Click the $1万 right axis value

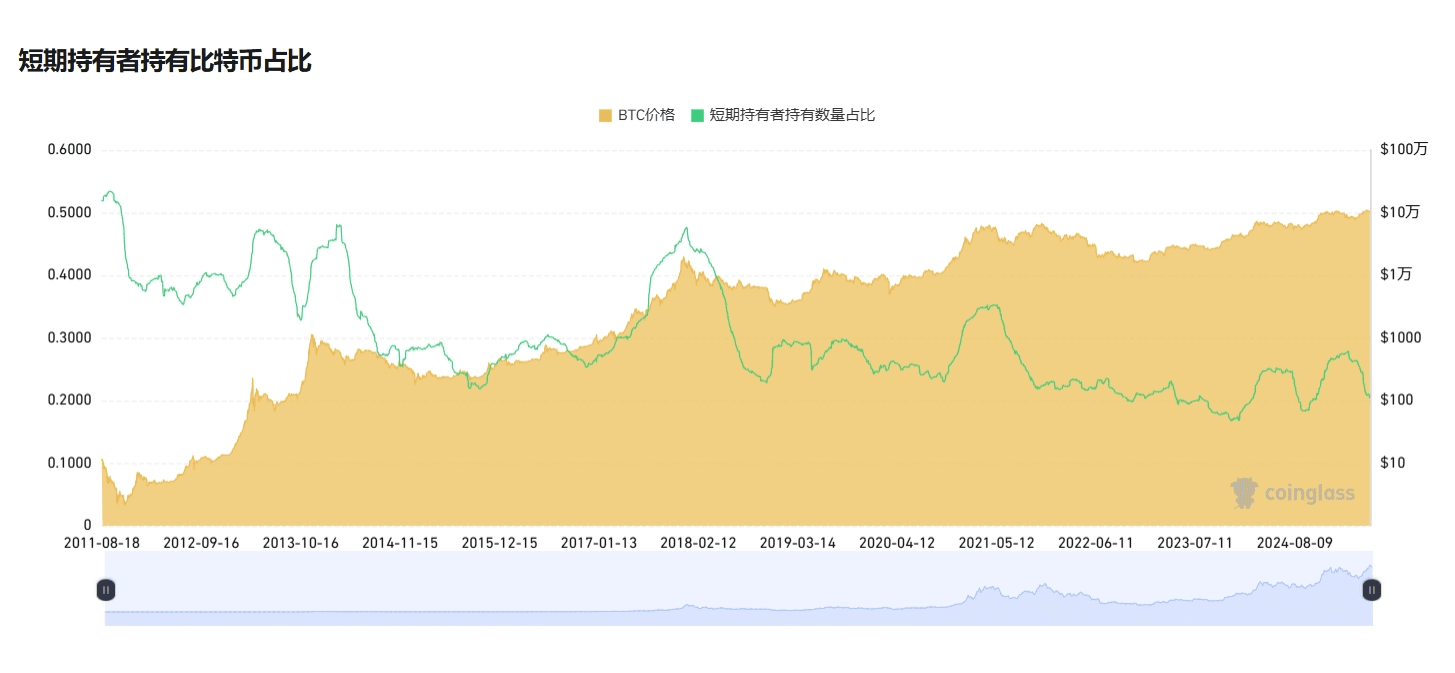click(x=1396, y=275)
